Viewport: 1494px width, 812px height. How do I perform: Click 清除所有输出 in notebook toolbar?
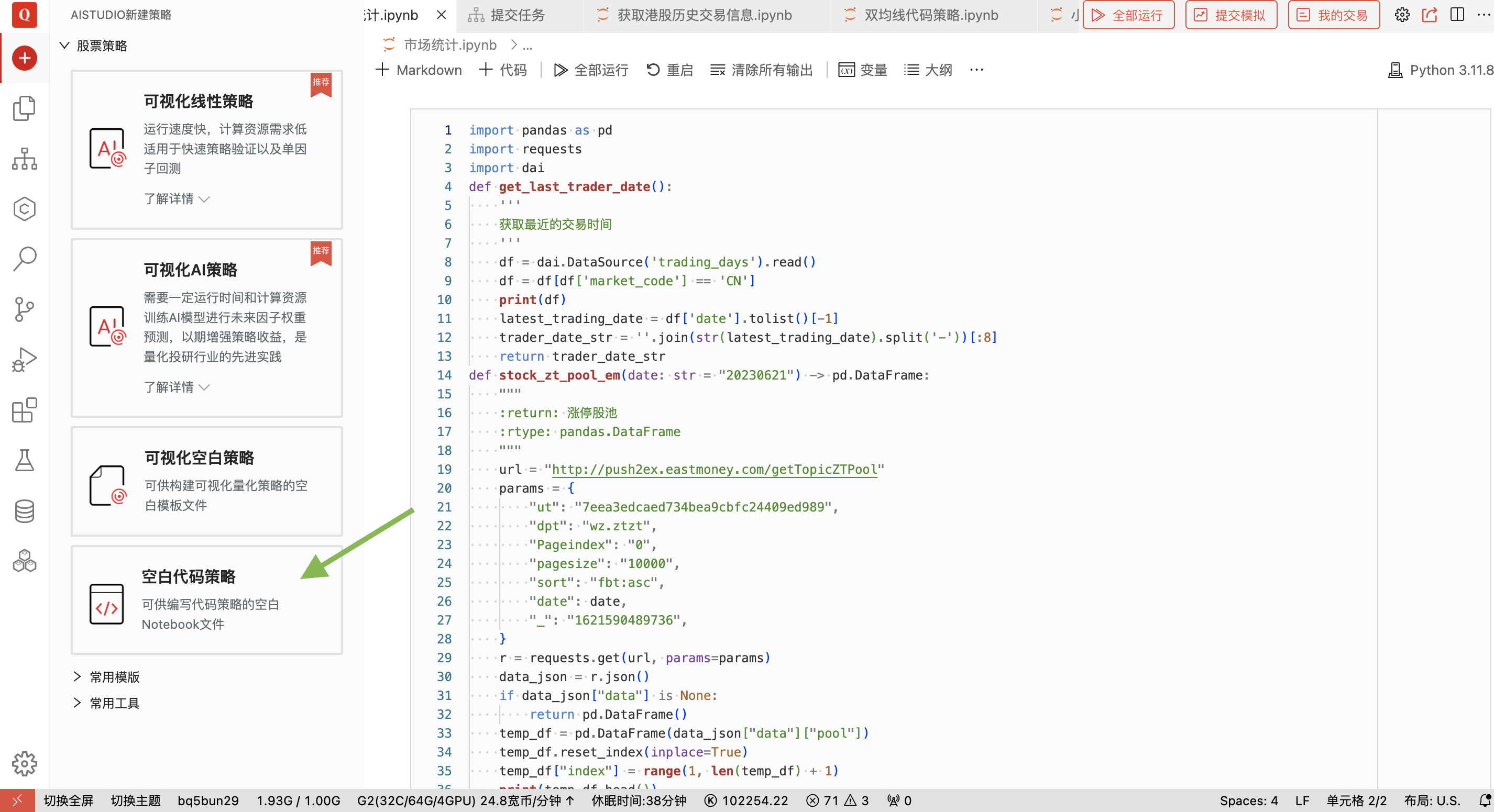(762, 70)
